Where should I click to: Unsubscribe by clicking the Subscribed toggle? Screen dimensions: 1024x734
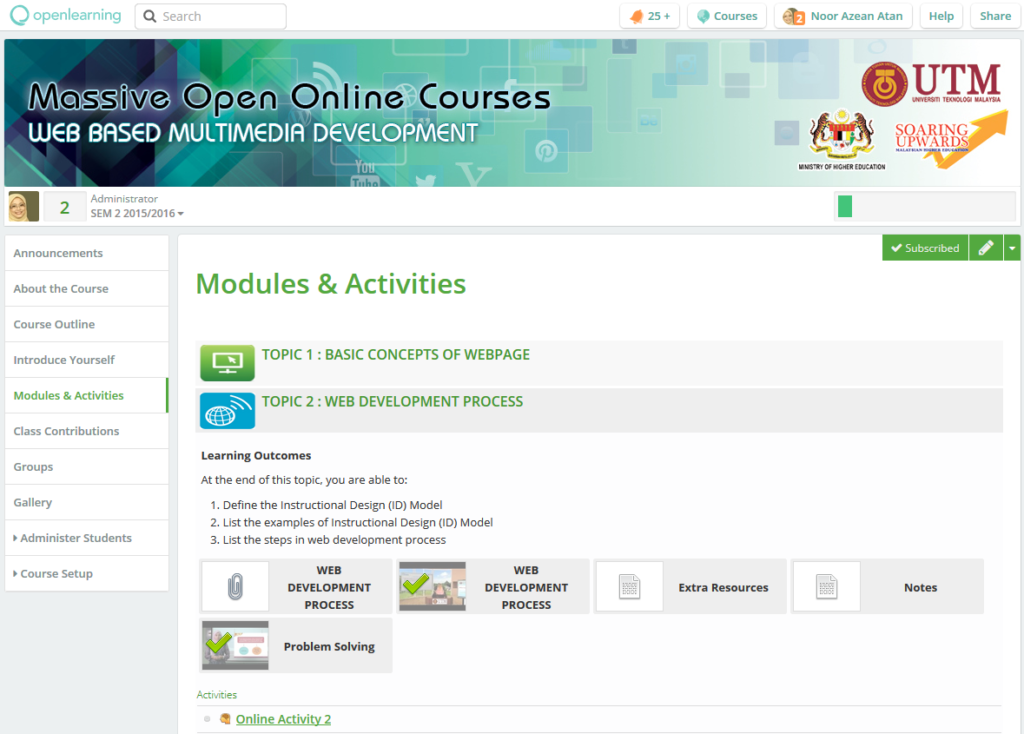click(x=925, y=247)
